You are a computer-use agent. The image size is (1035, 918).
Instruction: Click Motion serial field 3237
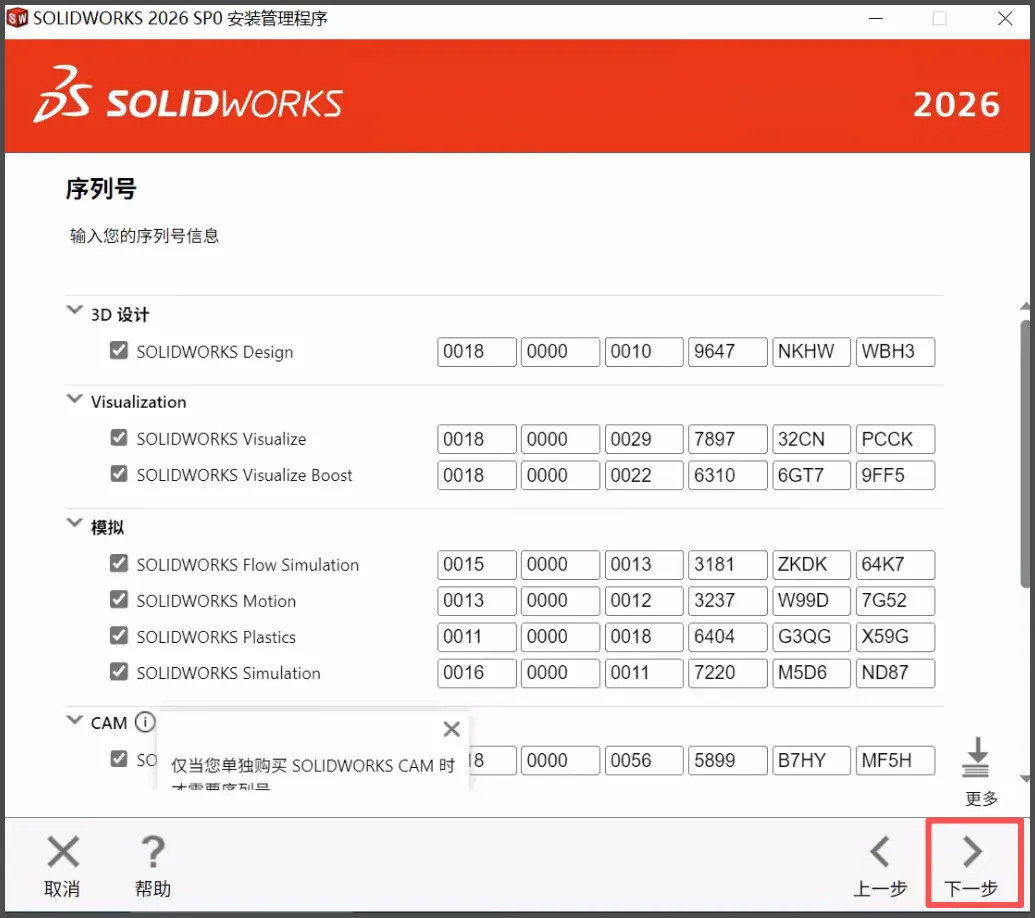(727, 601)
